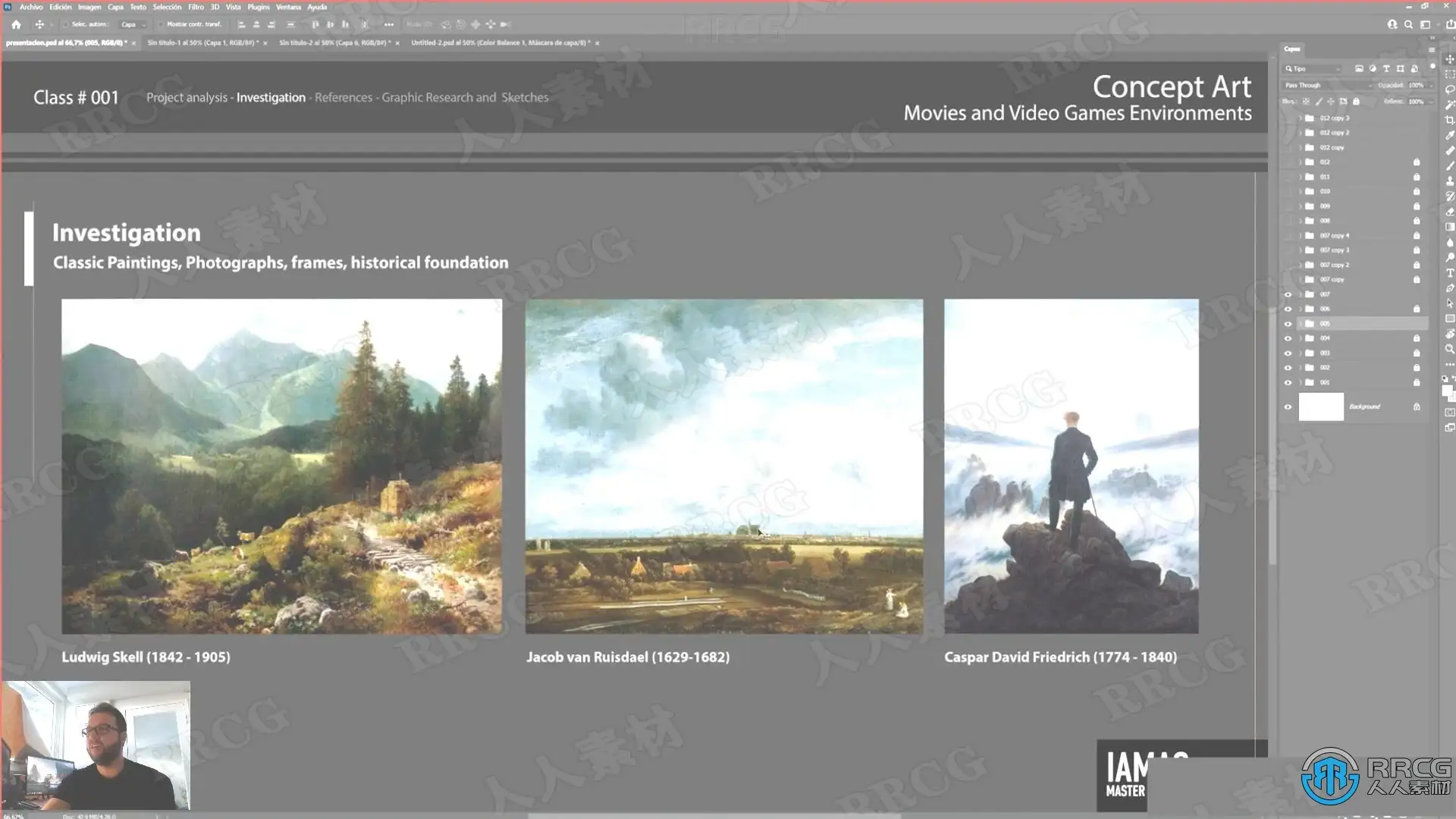The height and width of the screenshot is (819, 1456).
Task: Hide the 005 layer group
Action: tap(1288, 324)
